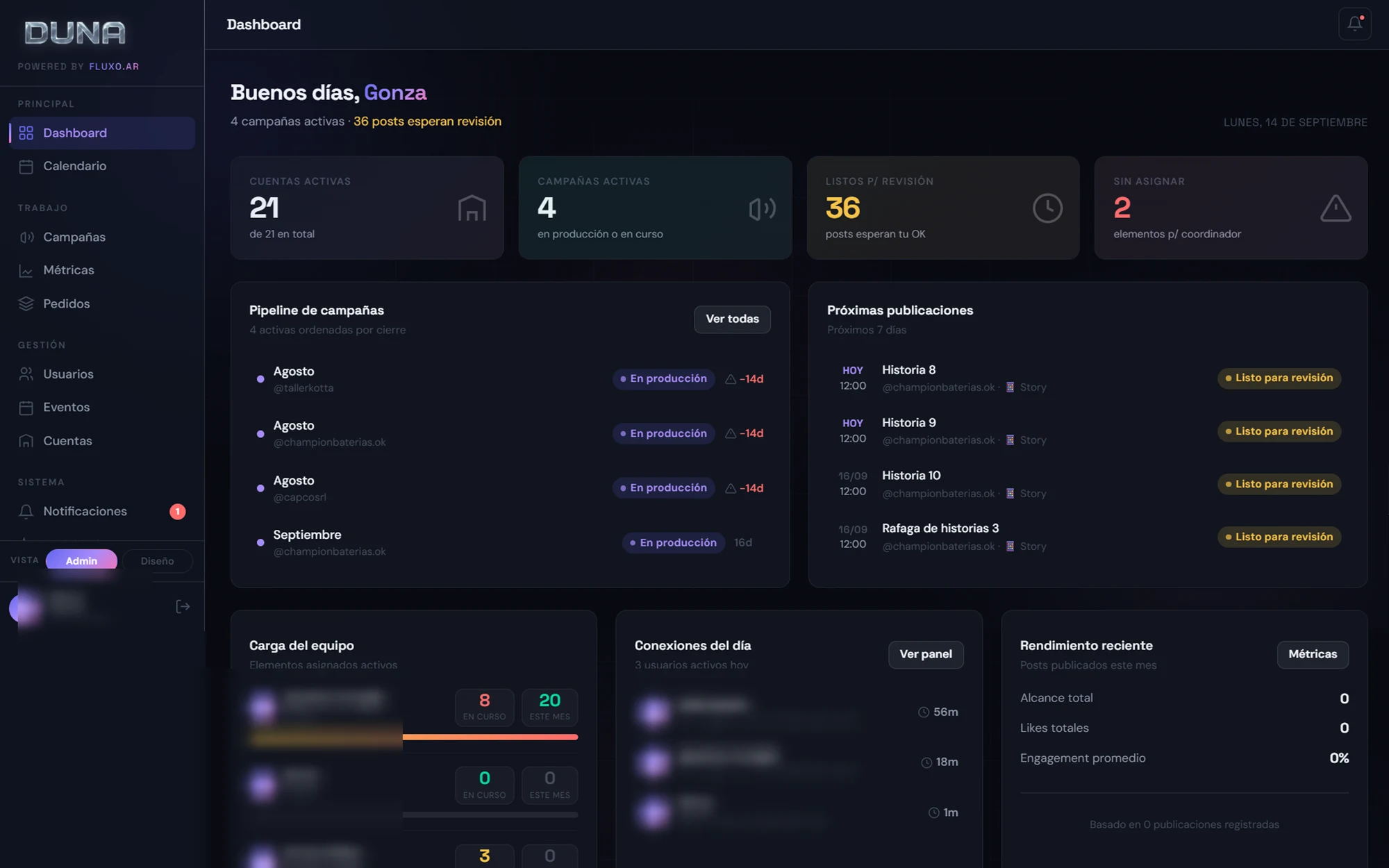Click the clock icon in Listos p/ Revisión card

pyautogui.click(x=1047, y=208)
